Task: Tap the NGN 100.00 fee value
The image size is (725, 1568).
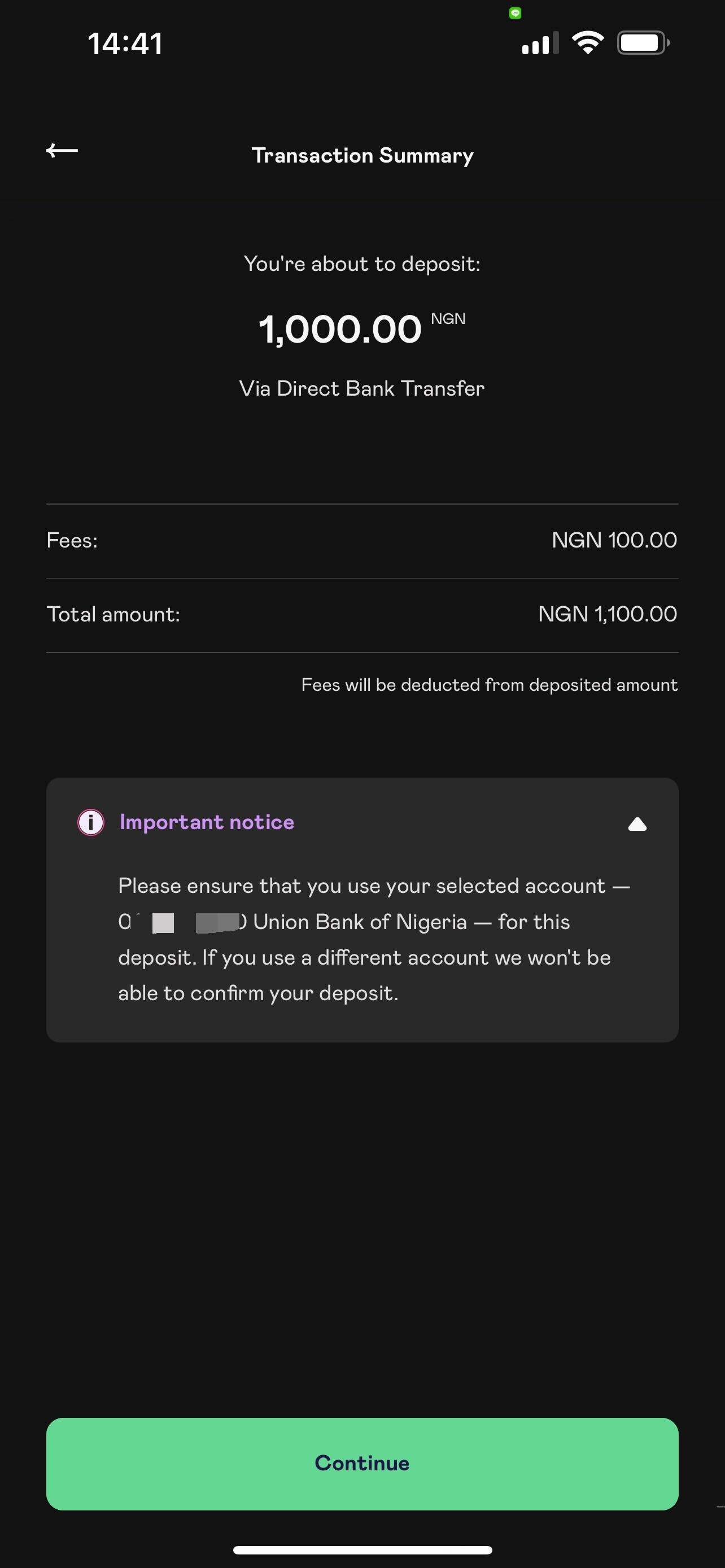Action: 614,541
